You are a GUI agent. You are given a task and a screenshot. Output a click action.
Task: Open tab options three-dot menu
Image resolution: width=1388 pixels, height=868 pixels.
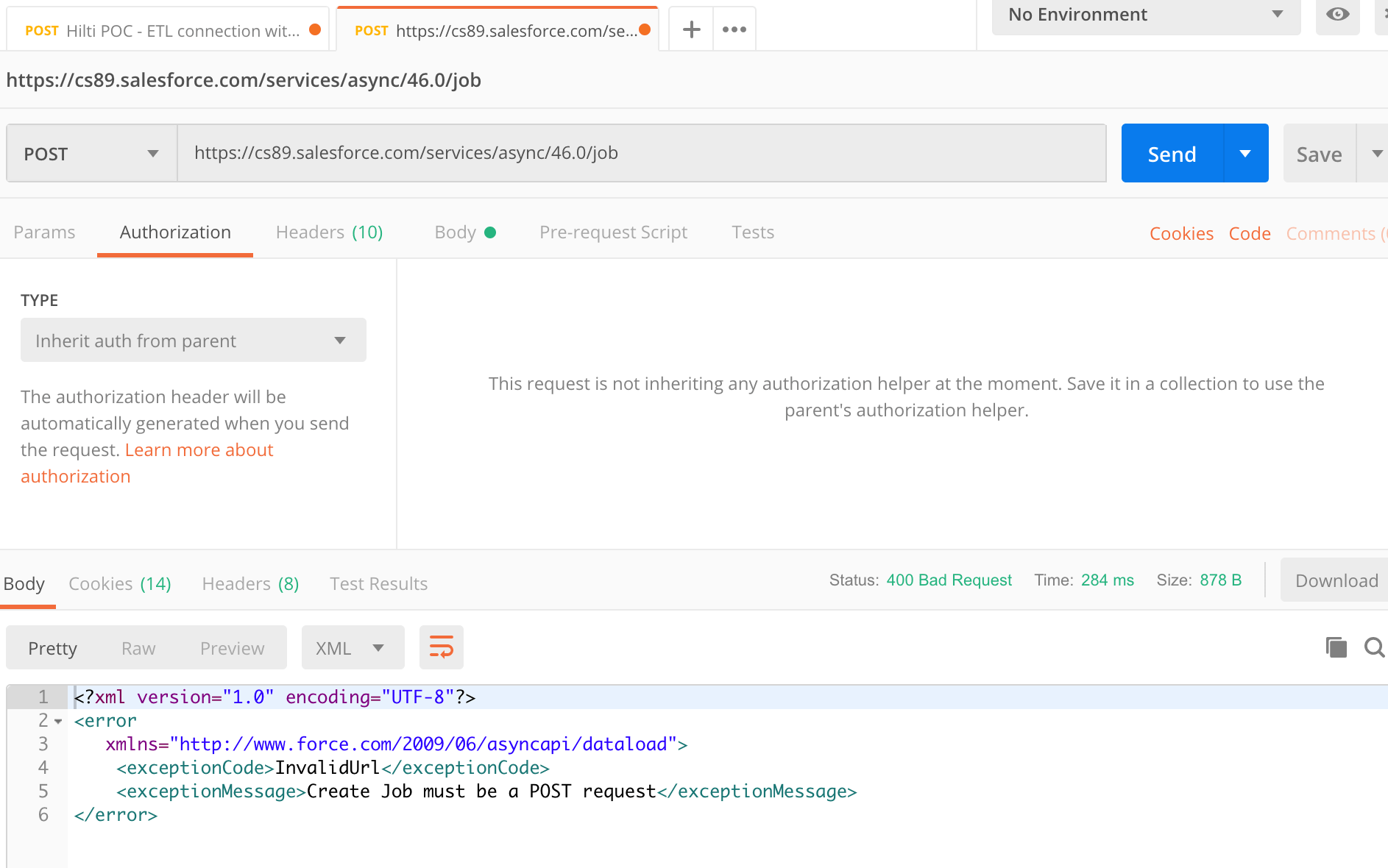click(734, 29)
